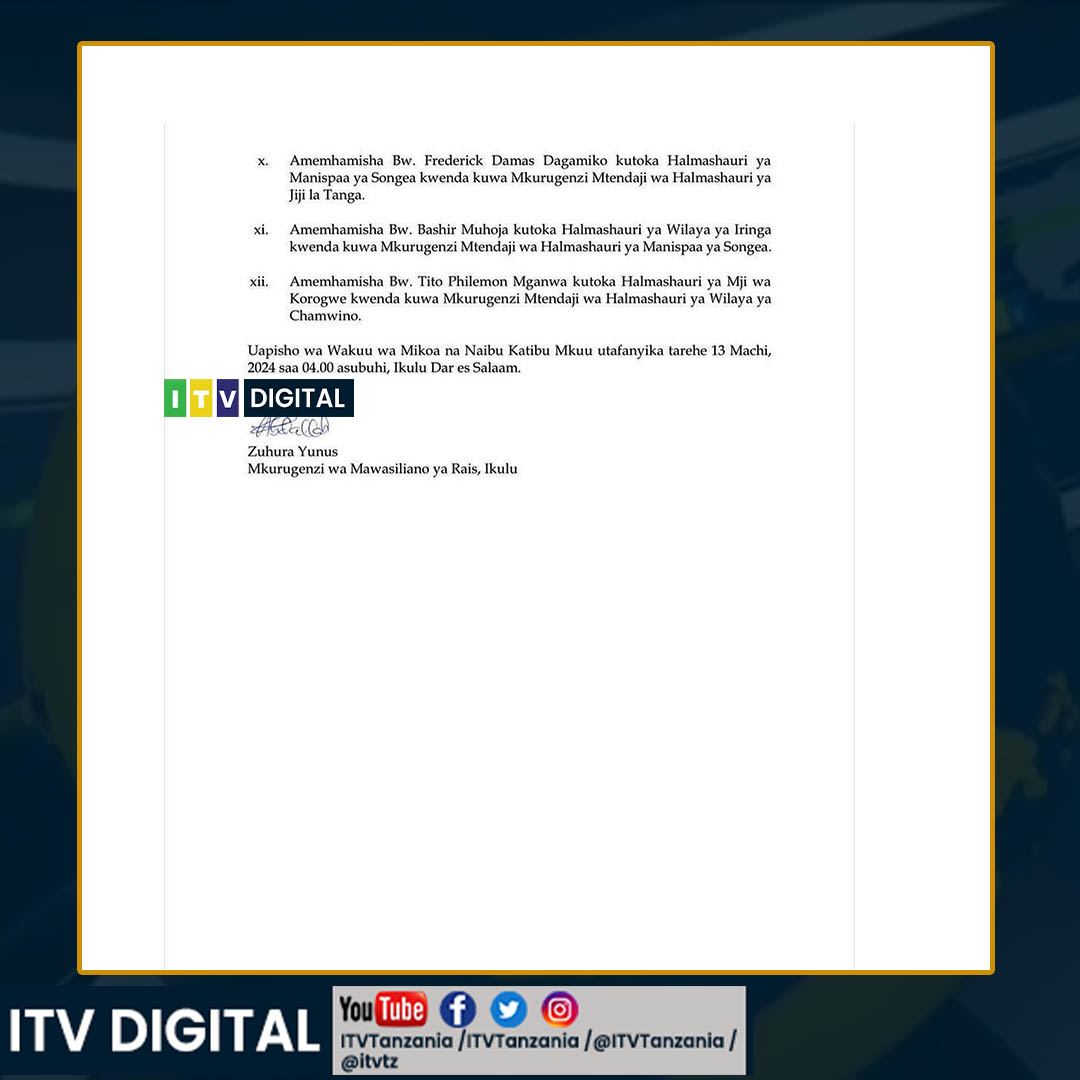Click the yellow 'T' block in watermark
The image size is (1080, 1080).
201,398
